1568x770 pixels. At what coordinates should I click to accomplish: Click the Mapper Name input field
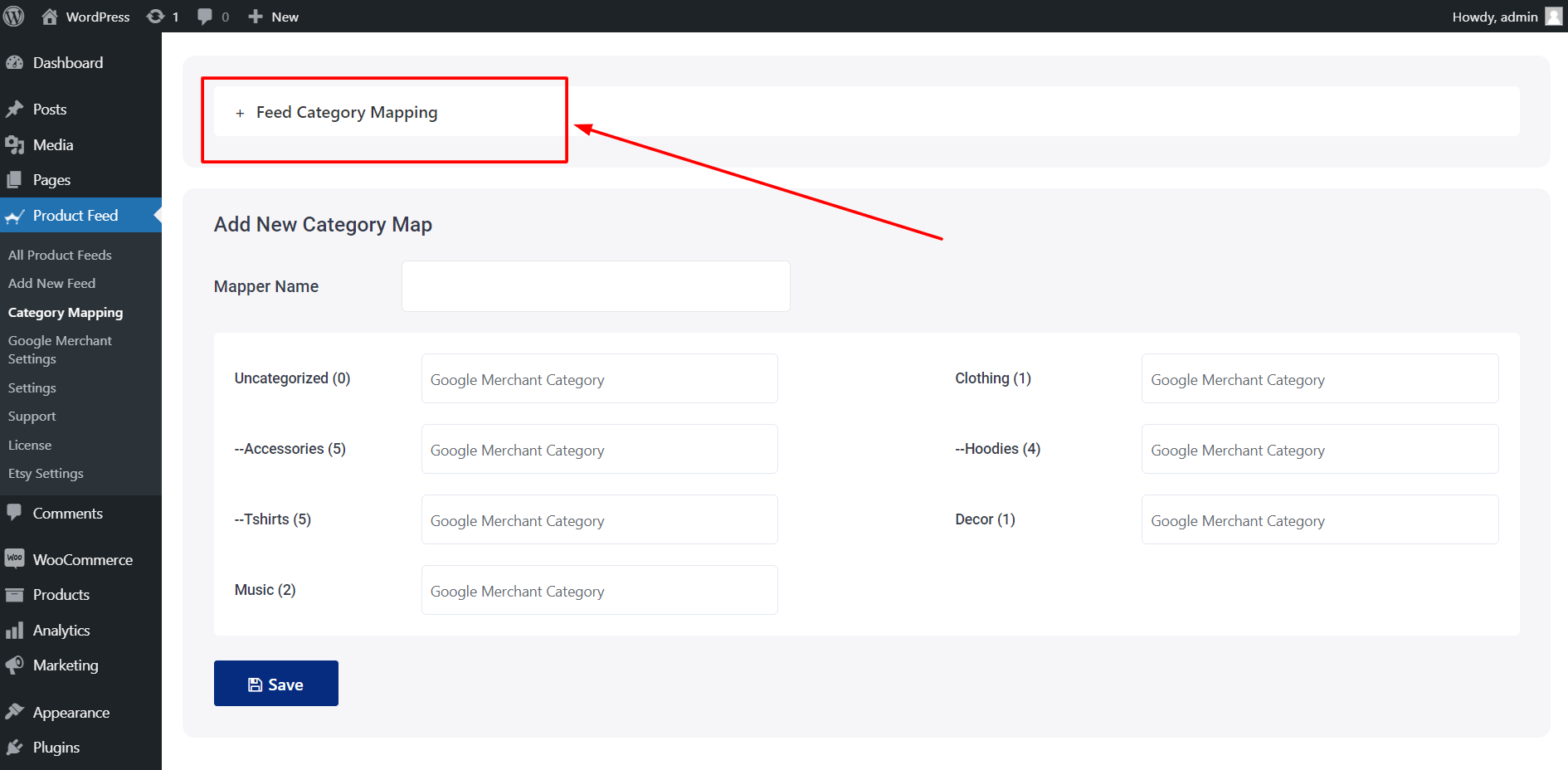point(595,285)
